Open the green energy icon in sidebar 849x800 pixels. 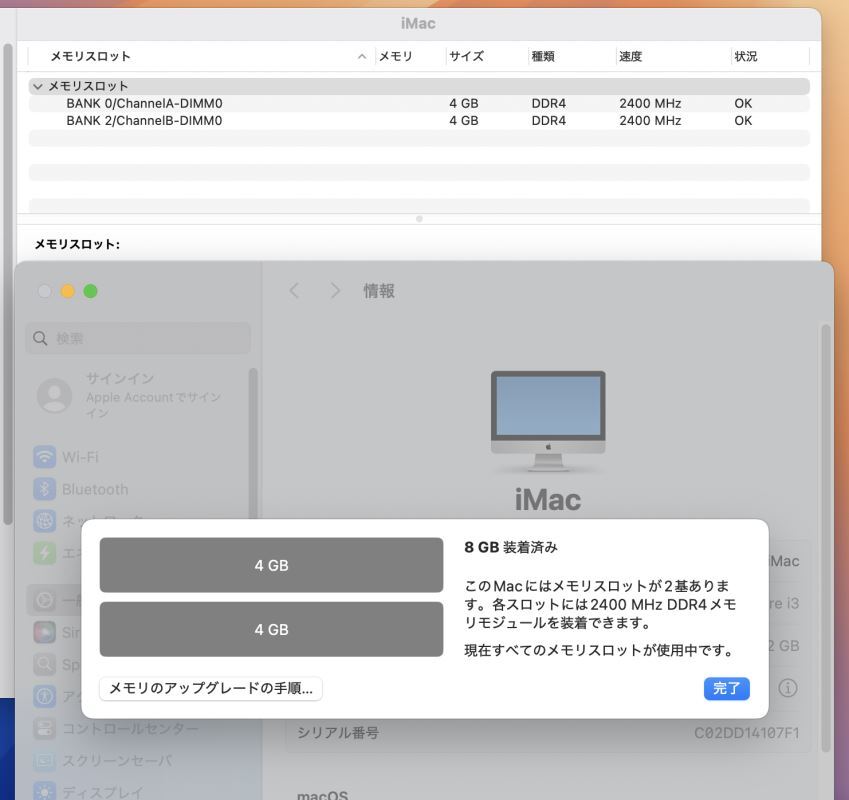(44, 553)
